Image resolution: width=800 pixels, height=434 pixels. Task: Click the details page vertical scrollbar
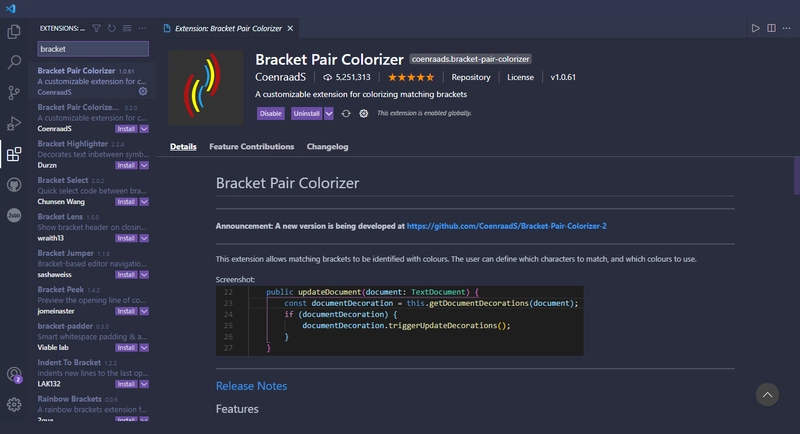pos(796,176)
